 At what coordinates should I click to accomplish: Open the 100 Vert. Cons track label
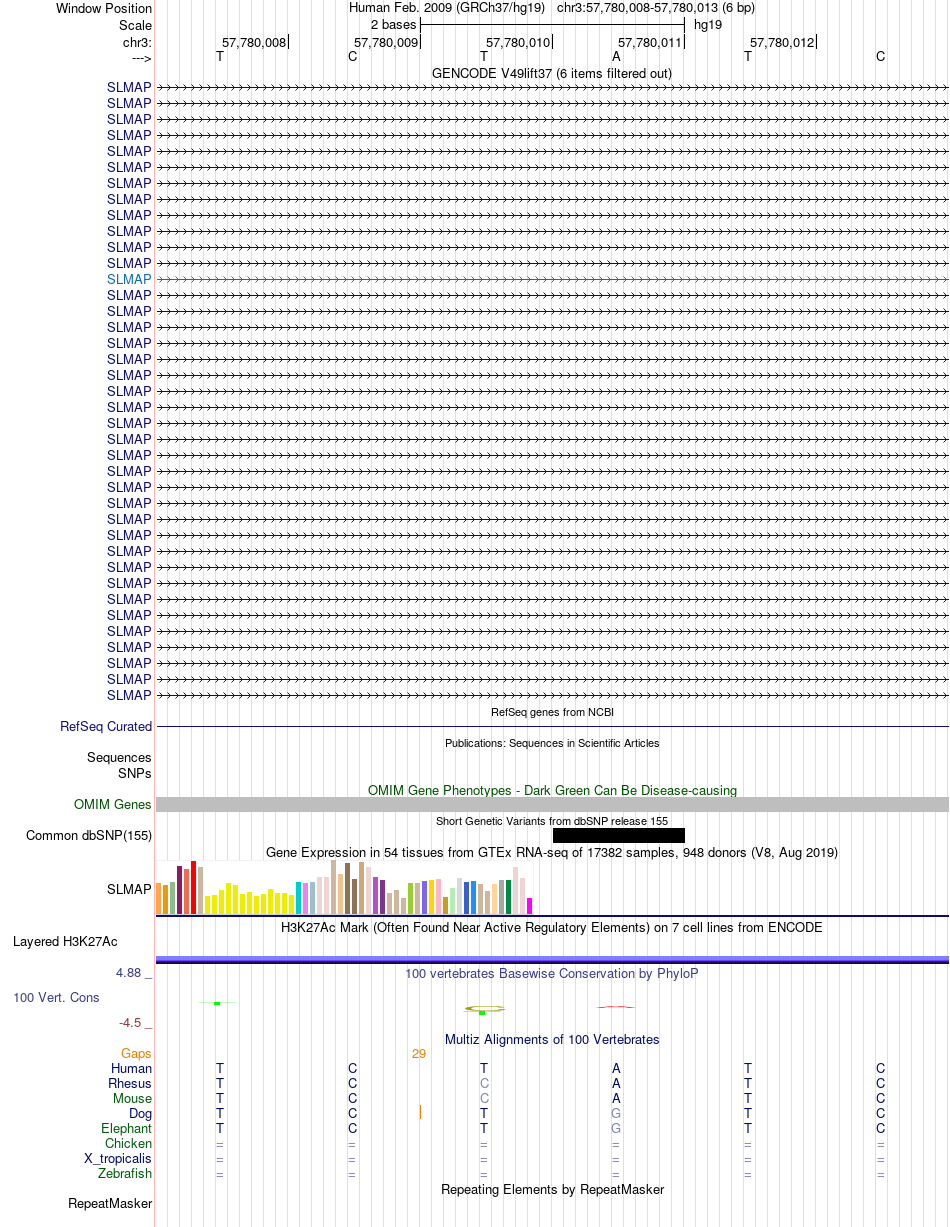56,998
